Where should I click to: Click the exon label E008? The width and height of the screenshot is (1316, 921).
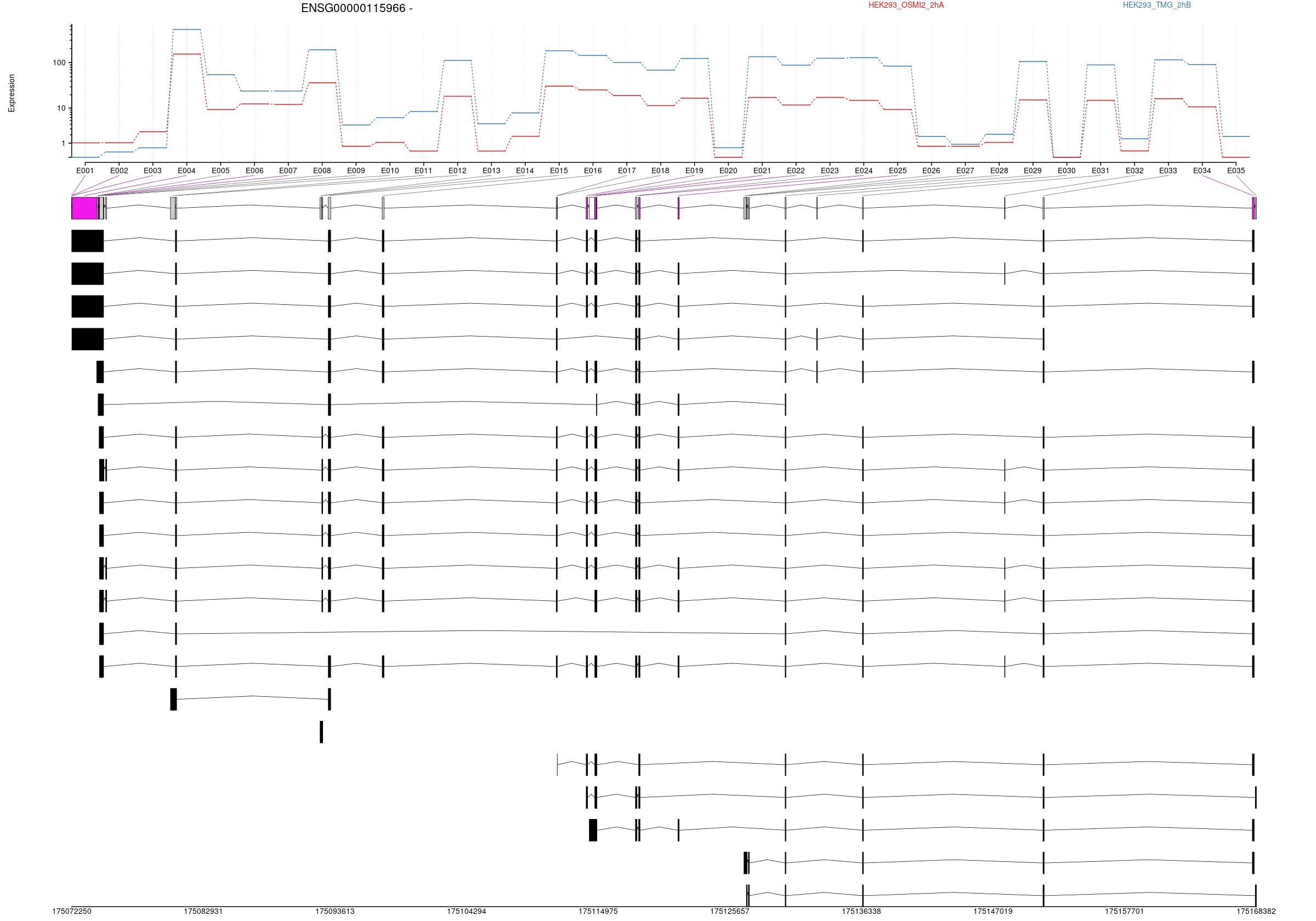click(322, 171)
